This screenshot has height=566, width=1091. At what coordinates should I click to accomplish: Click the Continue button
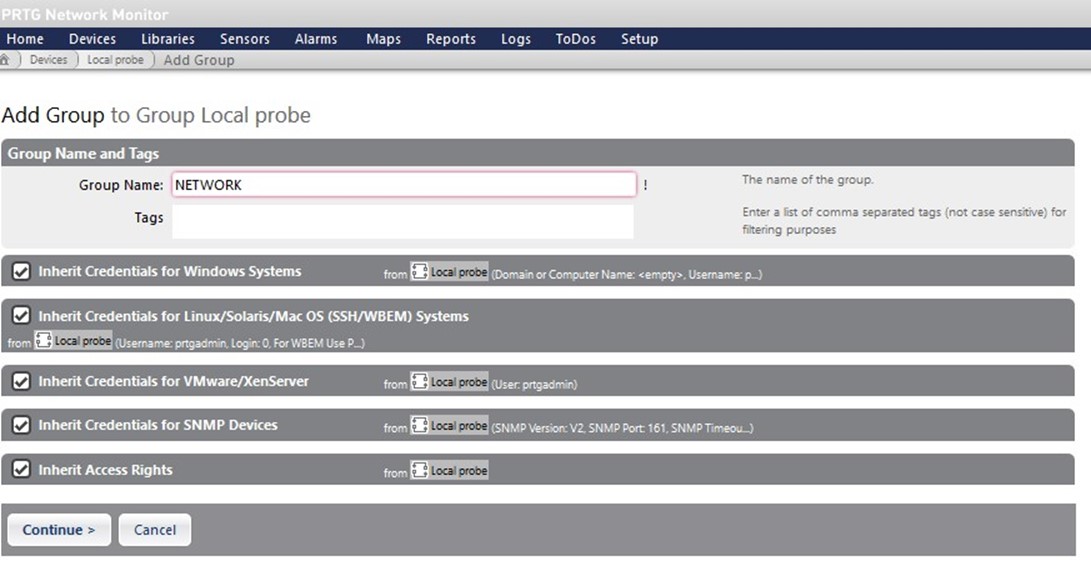point(59,530)
